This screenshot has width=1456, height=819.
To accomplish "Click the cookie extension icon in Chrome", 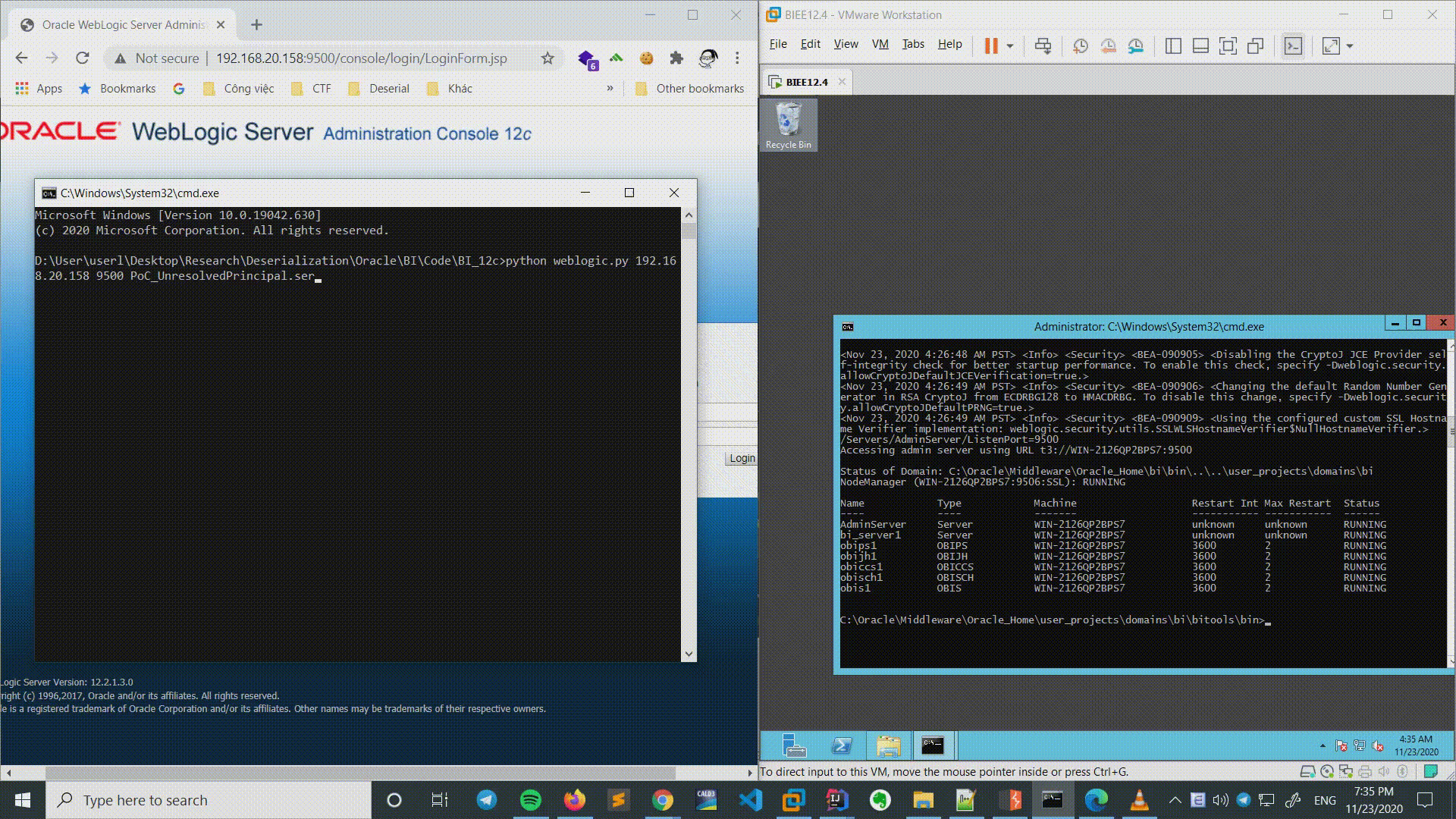I will pos(646,58).
